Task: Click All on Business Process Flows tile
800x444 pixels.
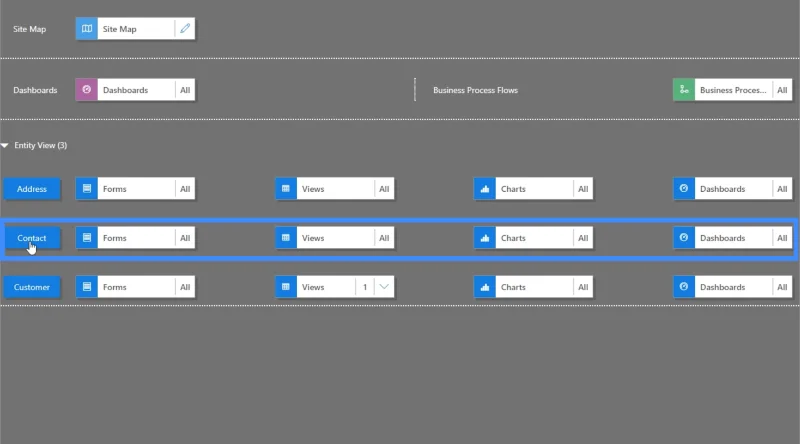Action: click(782, 90)
